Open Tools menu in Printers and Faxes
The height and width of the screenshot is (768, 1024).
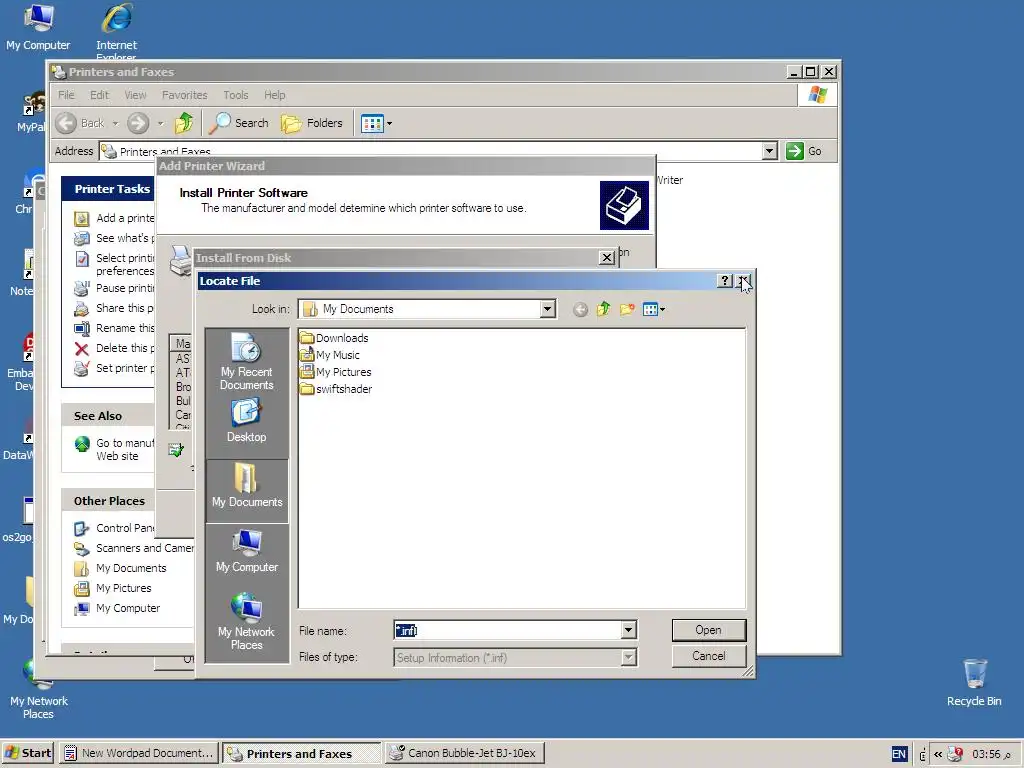(236, 95)
